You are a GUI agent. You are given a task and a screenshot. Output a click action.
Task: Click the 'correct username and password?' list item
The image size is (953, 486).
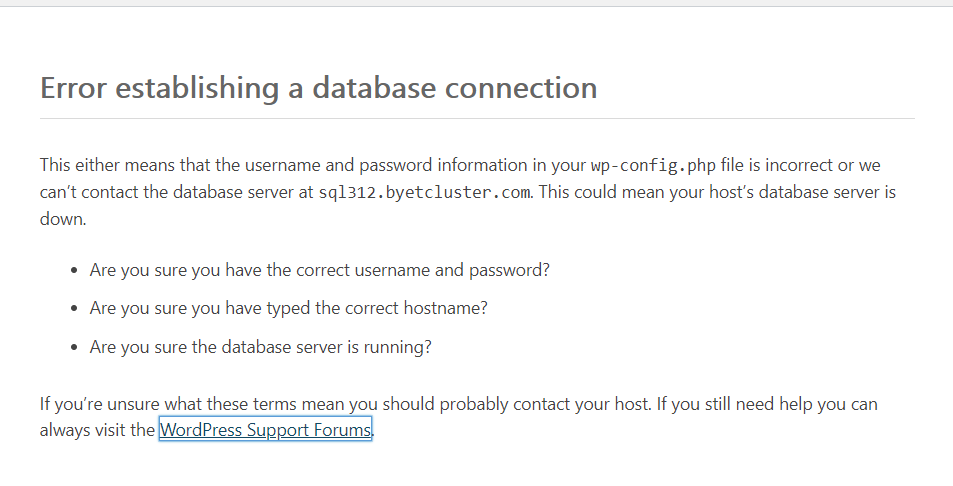pos(320,270)
